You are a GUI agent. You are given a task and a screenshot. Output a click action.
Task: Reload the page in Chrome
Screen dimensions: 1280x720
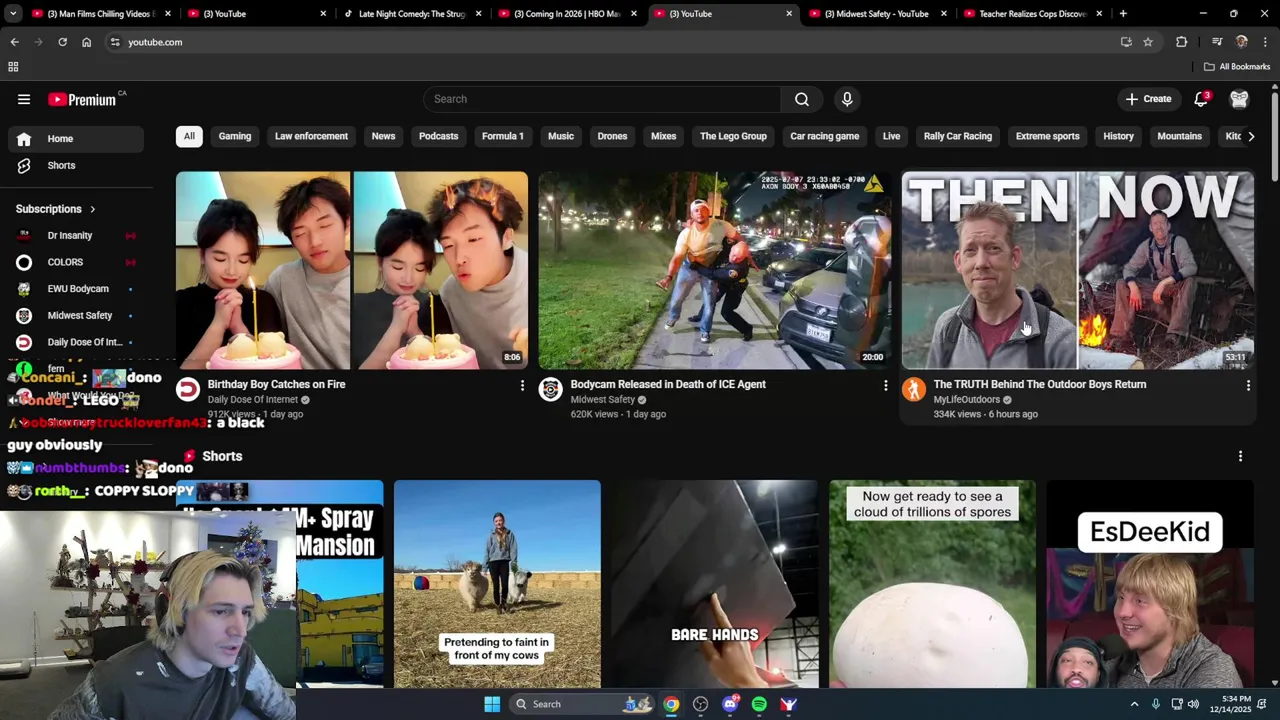click(62, 42)
